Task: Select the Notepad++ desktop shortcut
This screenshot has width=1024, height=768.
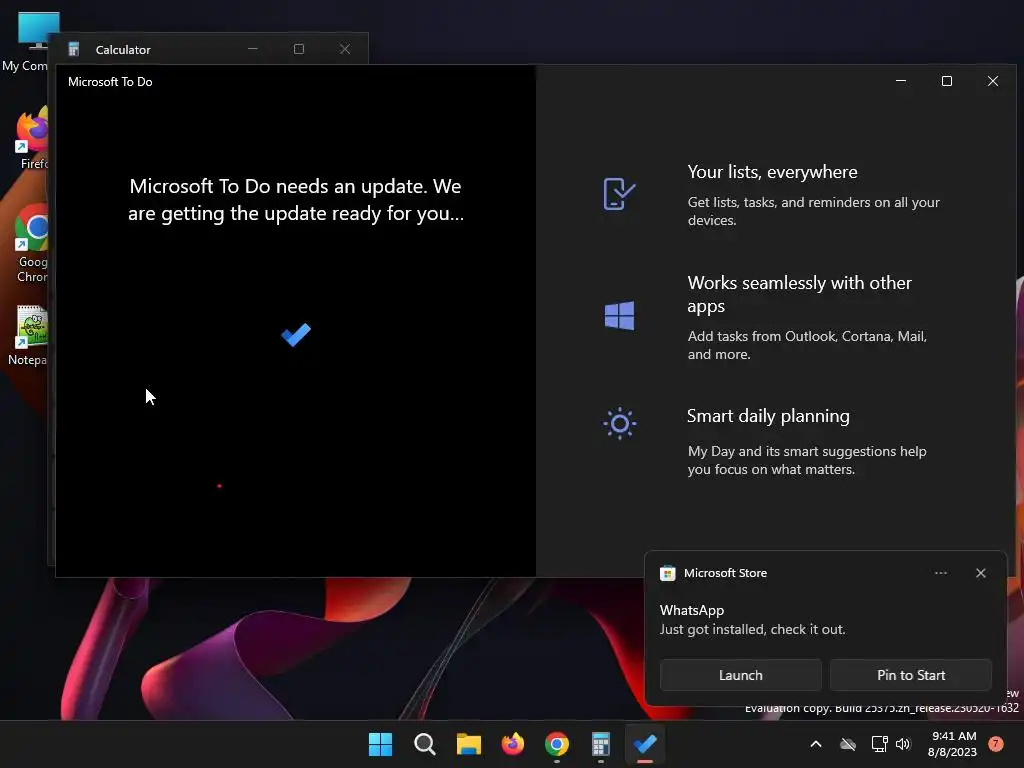Action: (x=29, y=336)
